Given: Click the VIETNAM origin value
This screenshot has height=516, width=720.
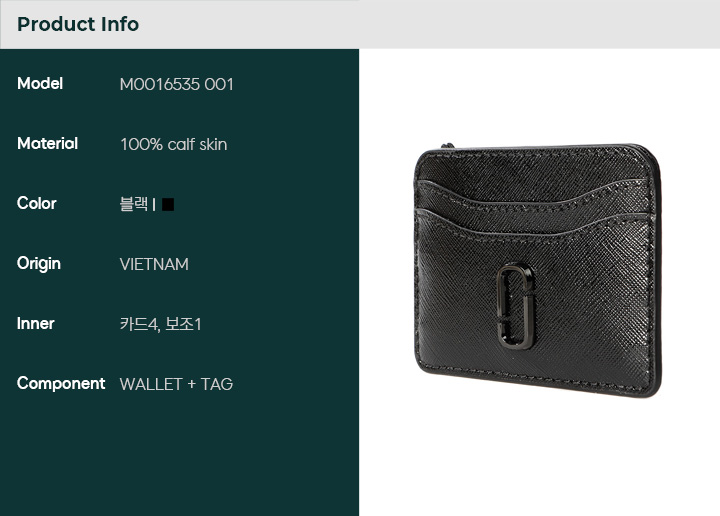Looking at the screenshot, I should [x=154, y=264].
